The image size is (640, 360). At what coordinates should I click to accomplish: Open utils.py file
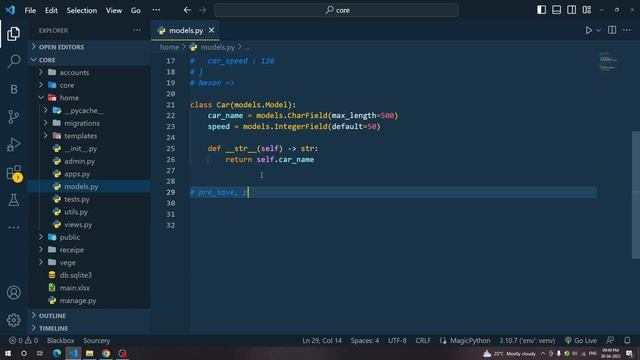tap(89, 212)
